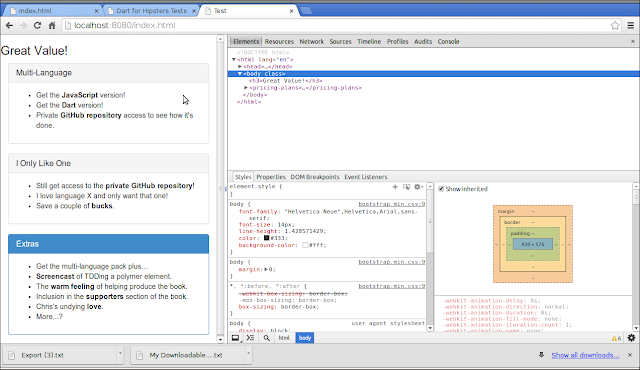Close the DevTools panel
This screenshot has height=370, width=640.
click(633, 41)
